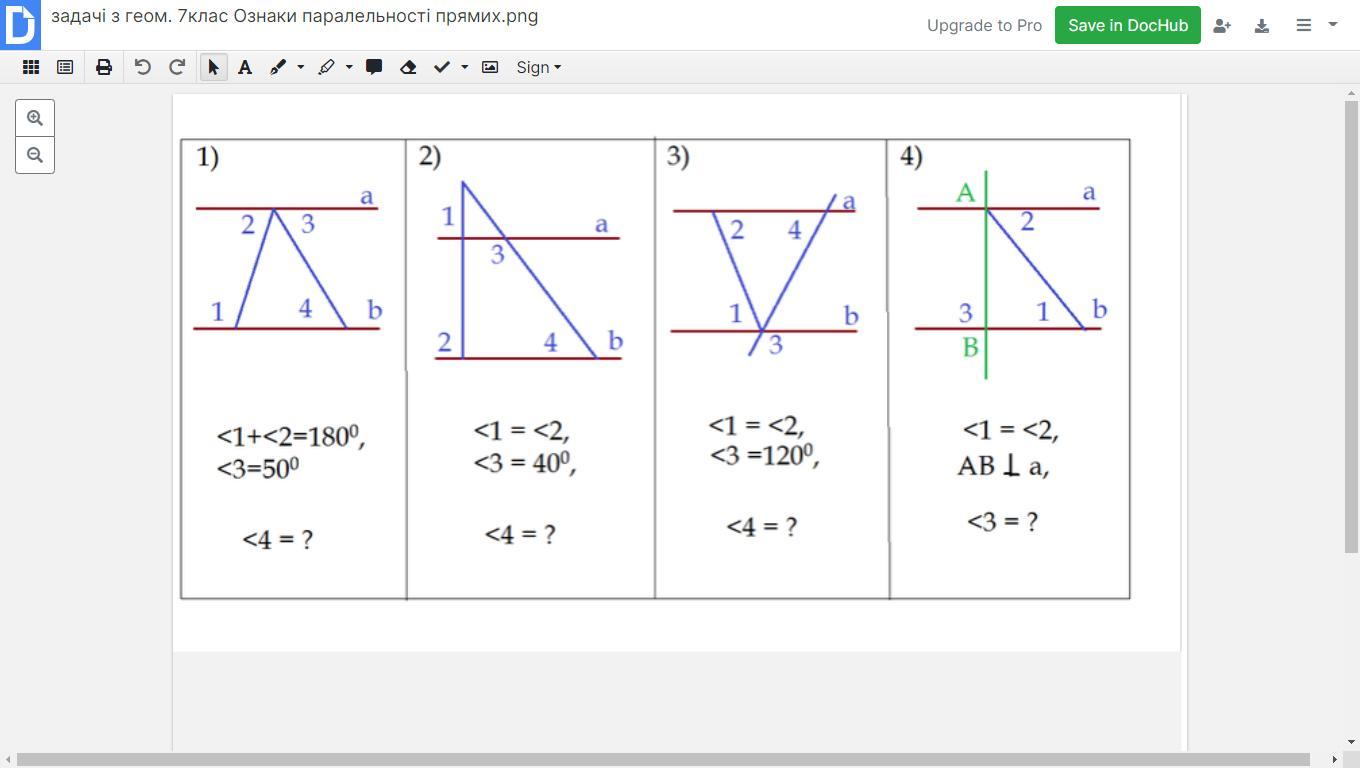Zoom in on the document

(35, 118)
